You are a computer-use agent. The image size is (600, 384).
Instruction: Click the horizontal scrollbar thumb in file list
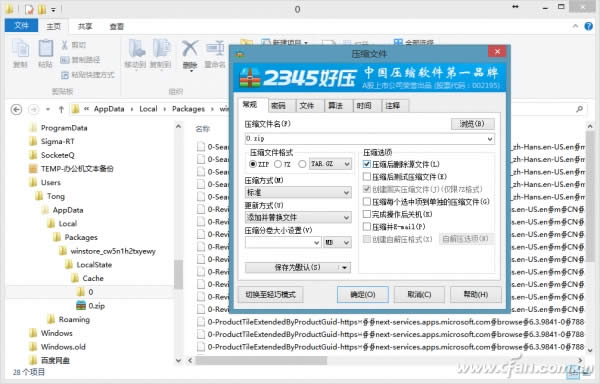coord(261,360)
